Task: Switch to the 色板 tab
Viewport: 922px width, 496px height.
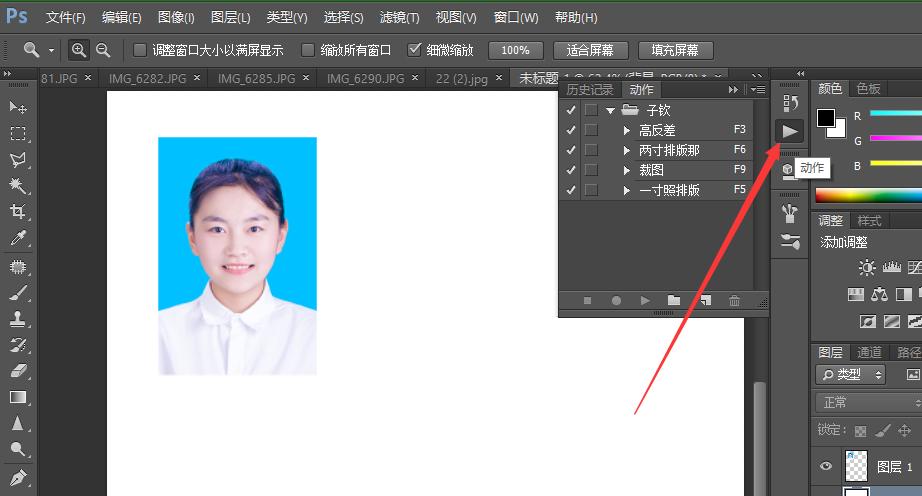Action: pyautogui.click(x=868, y=89)
